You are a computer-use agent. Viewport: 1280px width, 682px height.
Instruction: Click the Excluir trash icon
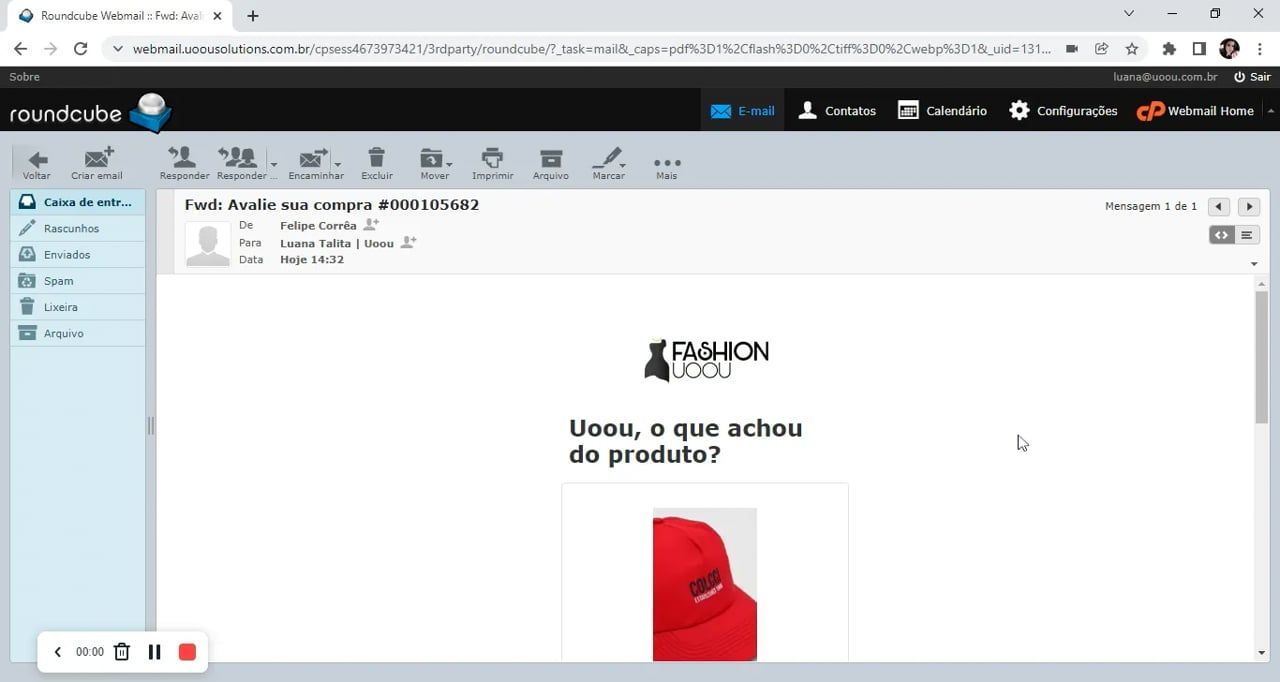click(x=377, y=157)
